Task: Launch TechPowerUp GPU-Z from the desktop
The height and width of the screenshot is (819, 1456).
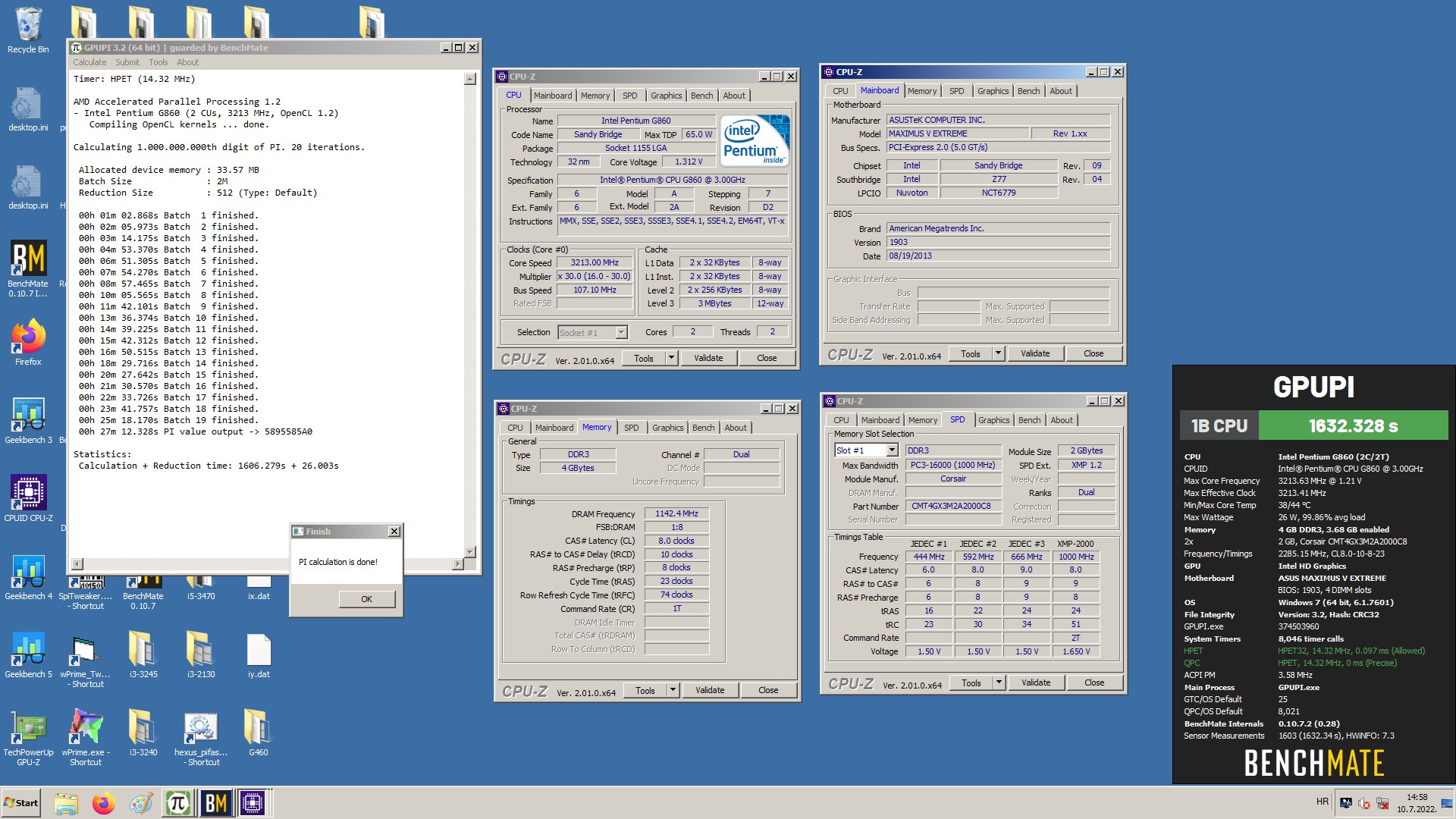Action: pyautogui.click(x=28, y=738)
